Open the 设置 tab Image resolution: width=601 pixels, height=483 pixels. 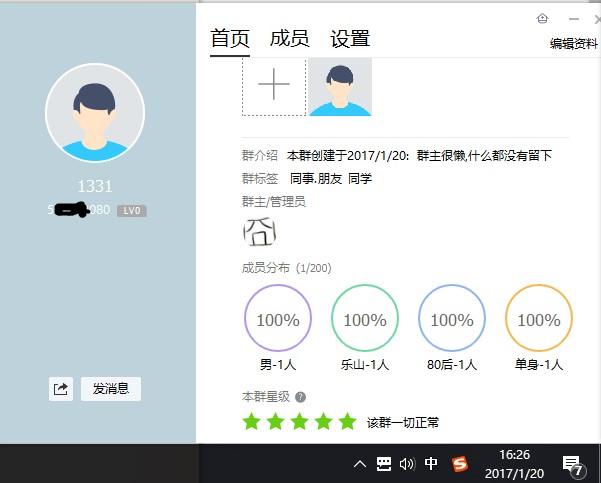[350, 39]
